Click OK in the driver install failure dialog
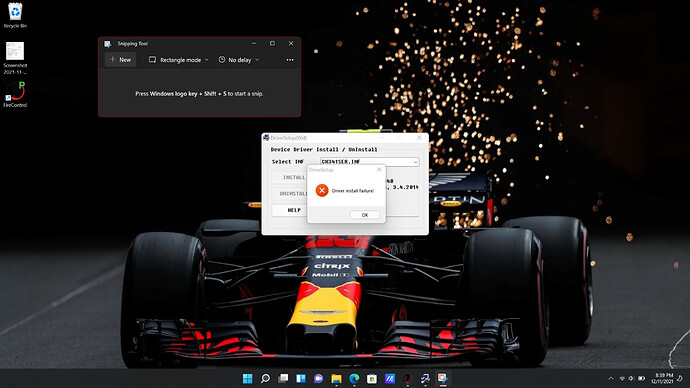 point(364,215)
